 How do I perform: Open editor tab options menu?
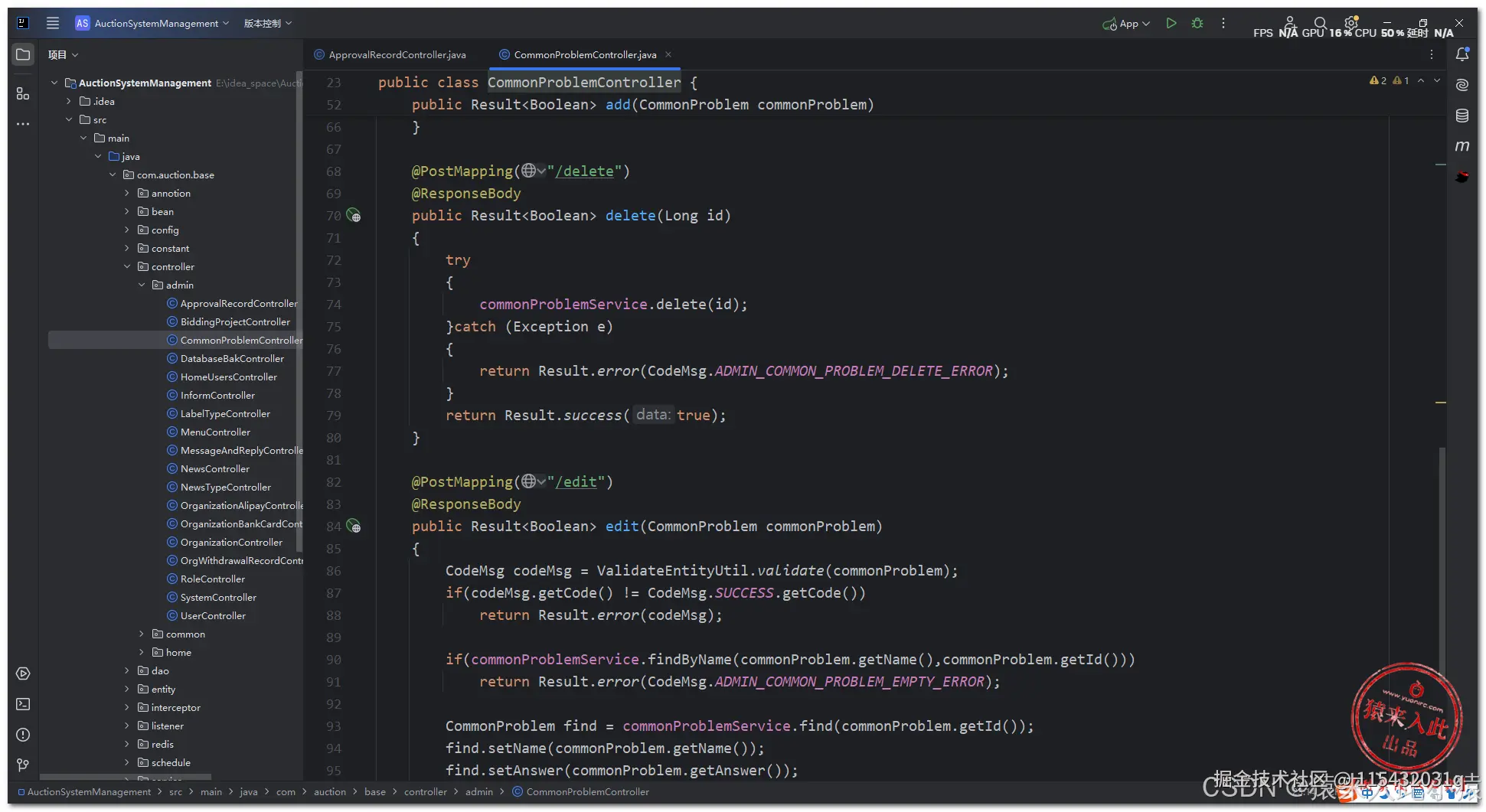pyautogui.click(x=1432, y=54)
